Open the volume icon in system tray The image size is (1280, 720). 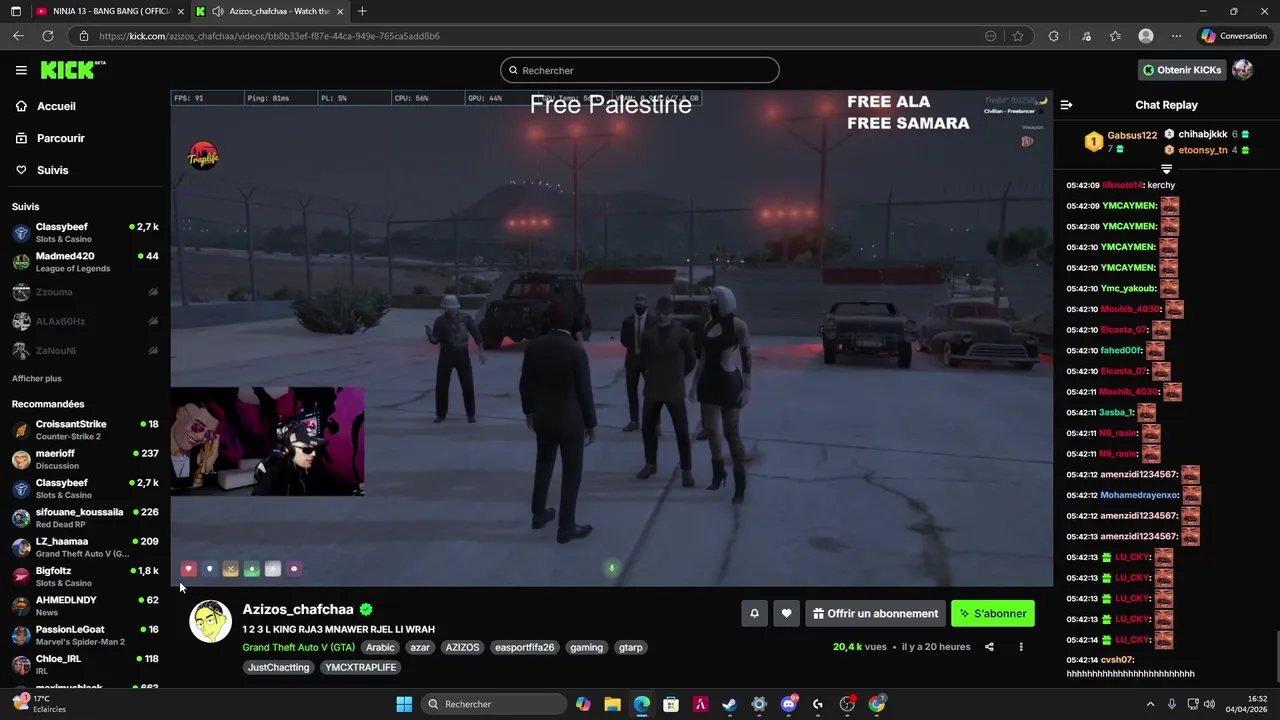[x=1211, y=704]
